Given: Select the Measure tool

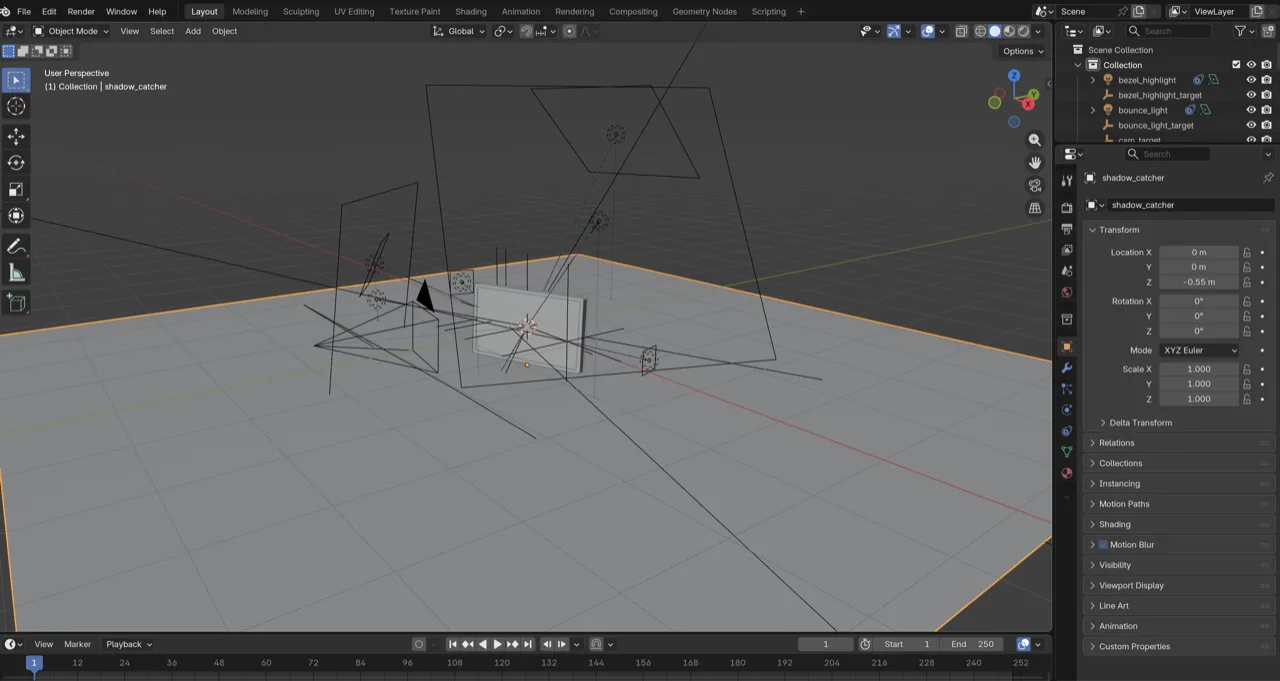Looking at the screenshot, I should coord(16,273).
